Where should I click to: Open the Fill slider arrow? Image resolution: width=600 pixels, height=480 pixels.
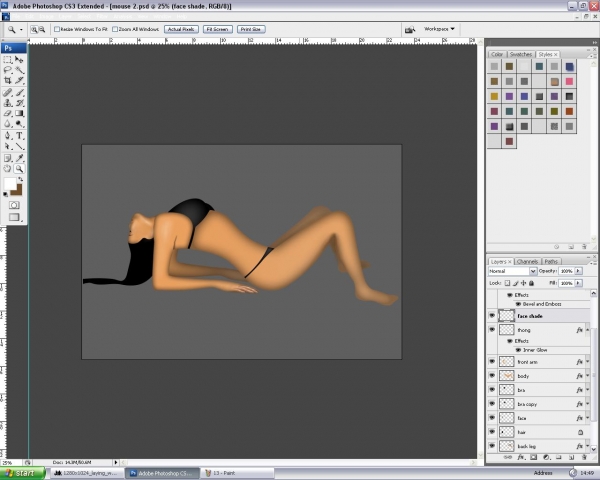pyautogui.click(x=579, y=283)
